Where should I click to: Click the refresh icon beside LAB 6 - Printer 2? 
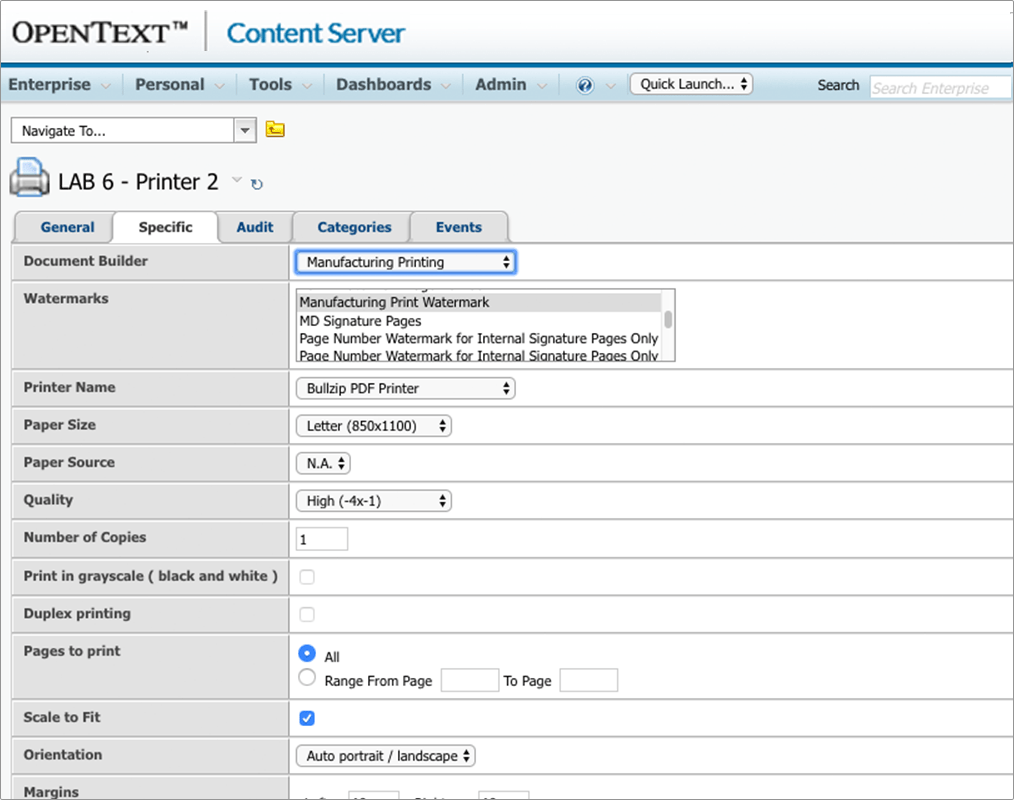[x=257, y=184]
